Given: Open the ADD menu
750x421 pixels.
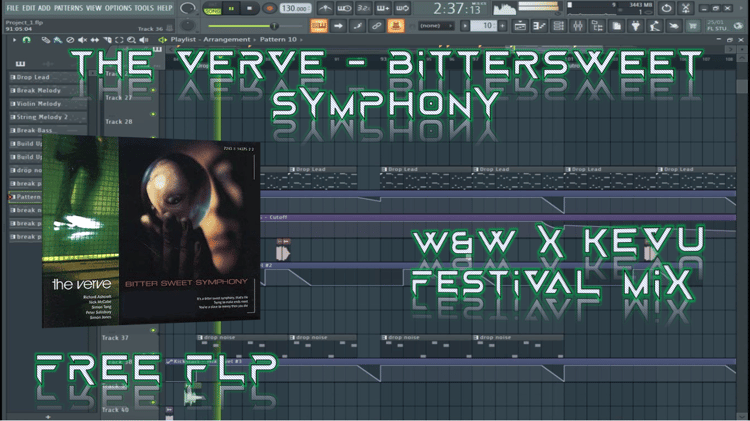Looking at the screenshot, I should click(x=44, y=8).
